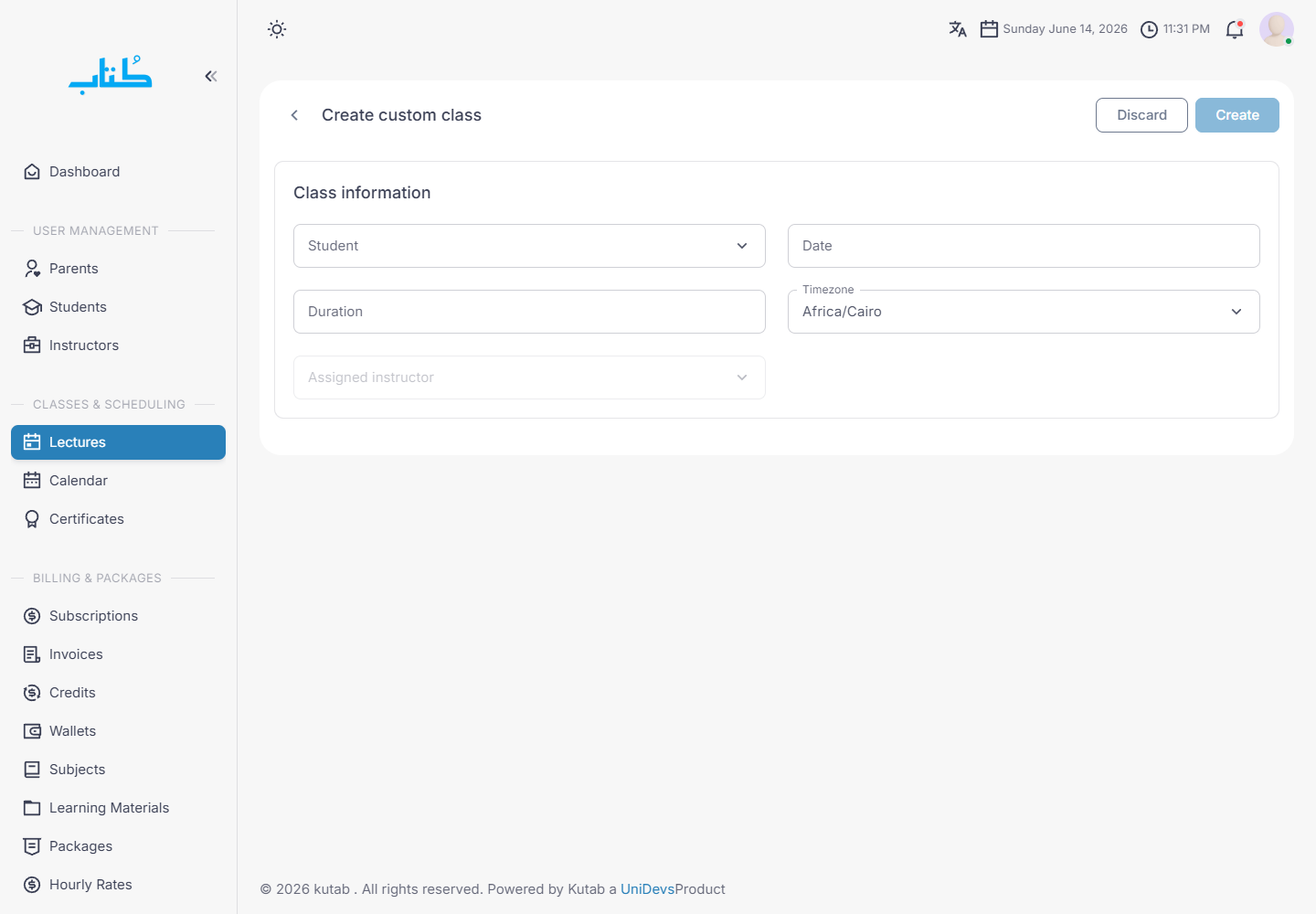Open the Timezone Africa/Cairo dropdown
Screen dimensions: 1316x914
pyautogui.click(x=1024, y=312)
